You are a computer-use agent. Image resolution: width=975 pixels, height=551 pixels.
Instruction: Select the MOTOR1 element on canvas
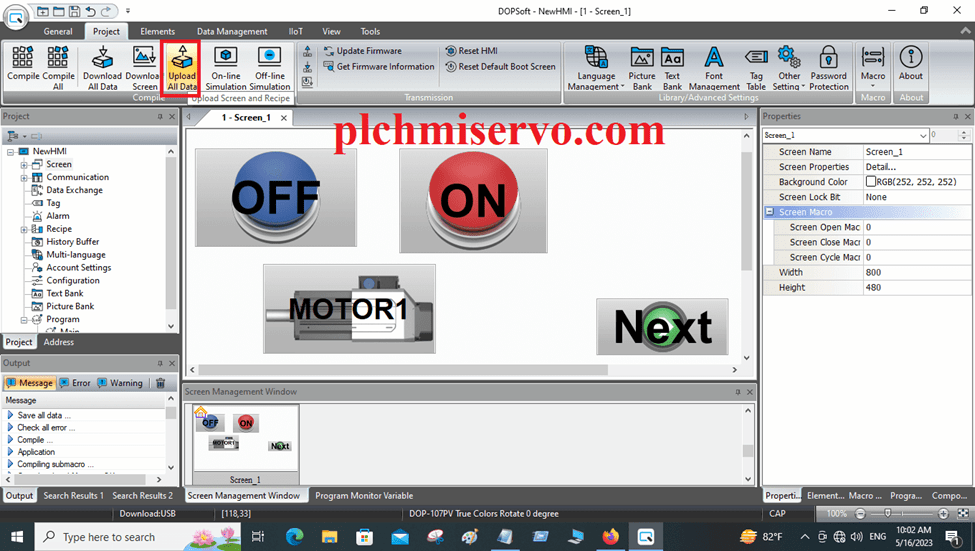coord(349,309)
